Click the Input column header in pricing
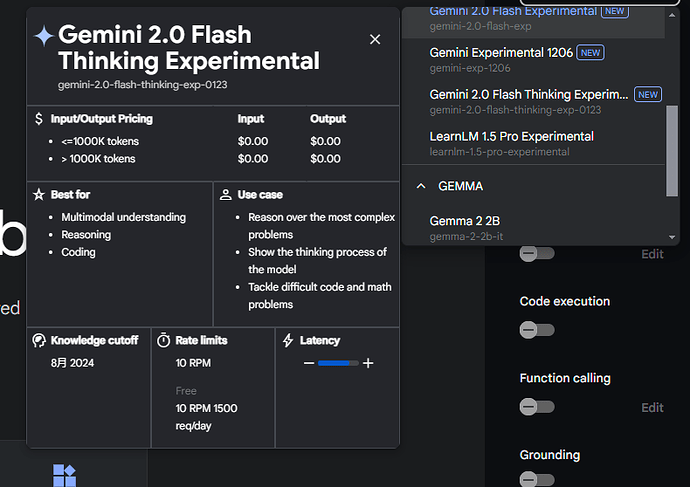Viewport: 690px width, 487px height. pyautogui.click(x=251, y=119)
